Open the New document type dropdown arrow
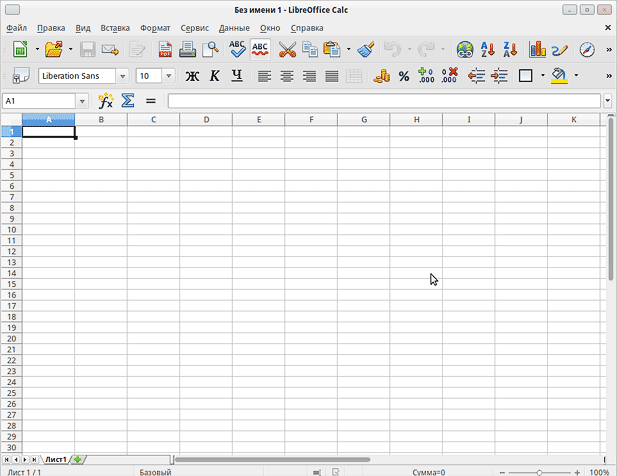 pyautogui.click(x=37, y=50)
